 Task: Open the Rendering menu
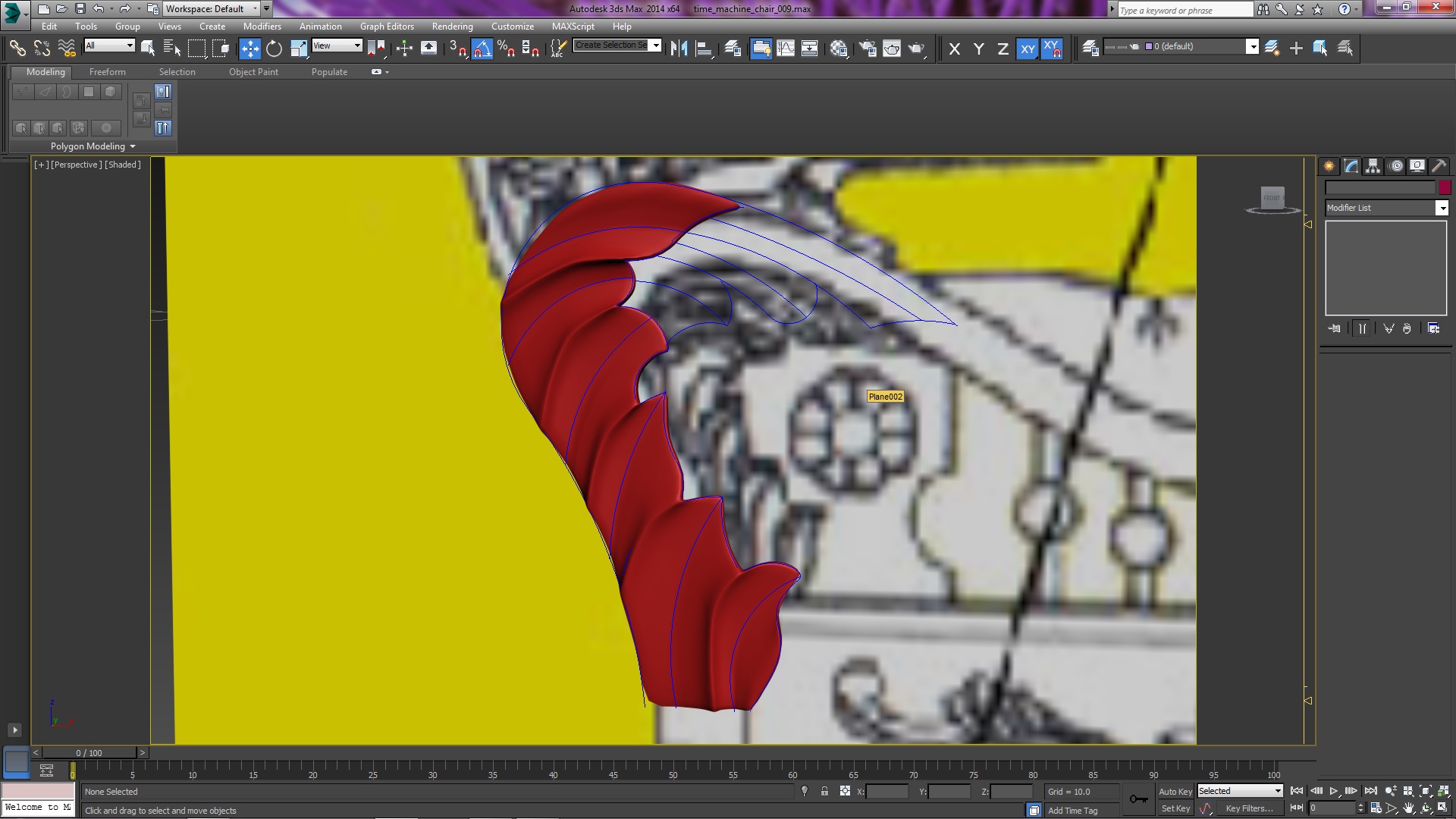pyautogui.click(x=452, y=26)
